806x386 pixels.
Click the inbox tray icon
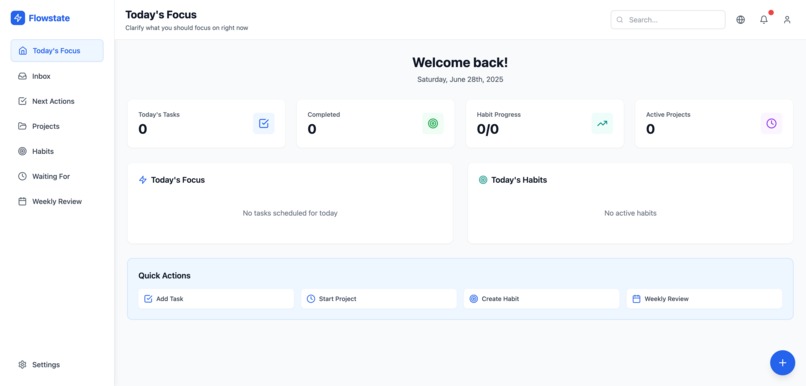[x=23, y=76]
